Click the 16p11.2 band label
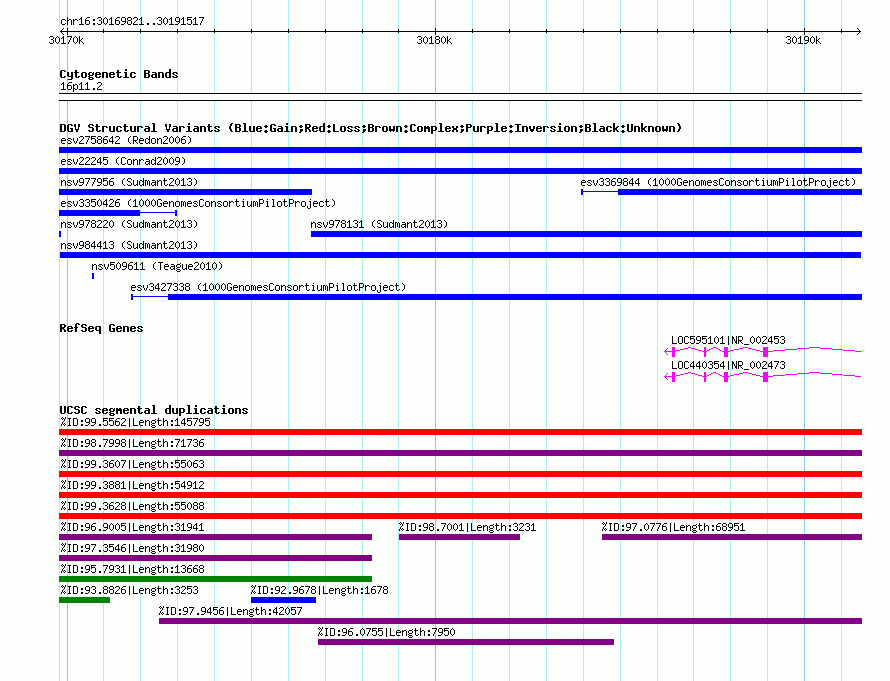Screen dimensions: 890x681 pos(81,86)
